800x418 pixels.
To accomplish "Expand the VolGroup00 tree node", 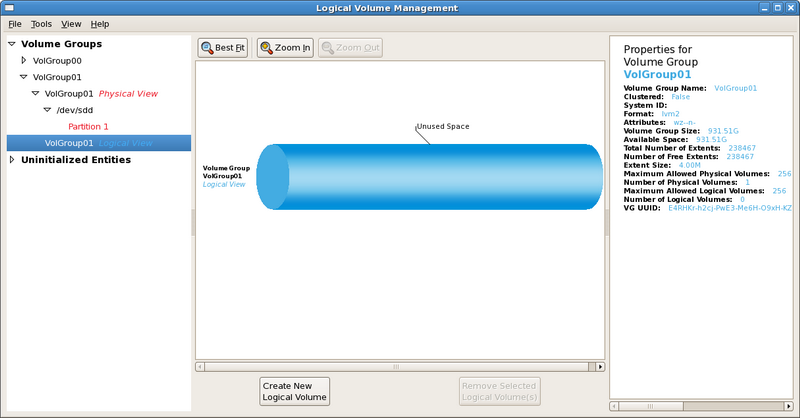I will [x=24, y=60].
